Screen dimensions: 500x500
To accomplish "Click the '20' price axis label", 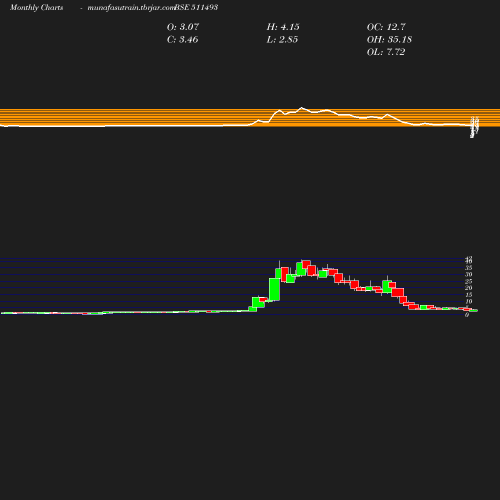I will (x=469, y=288).
